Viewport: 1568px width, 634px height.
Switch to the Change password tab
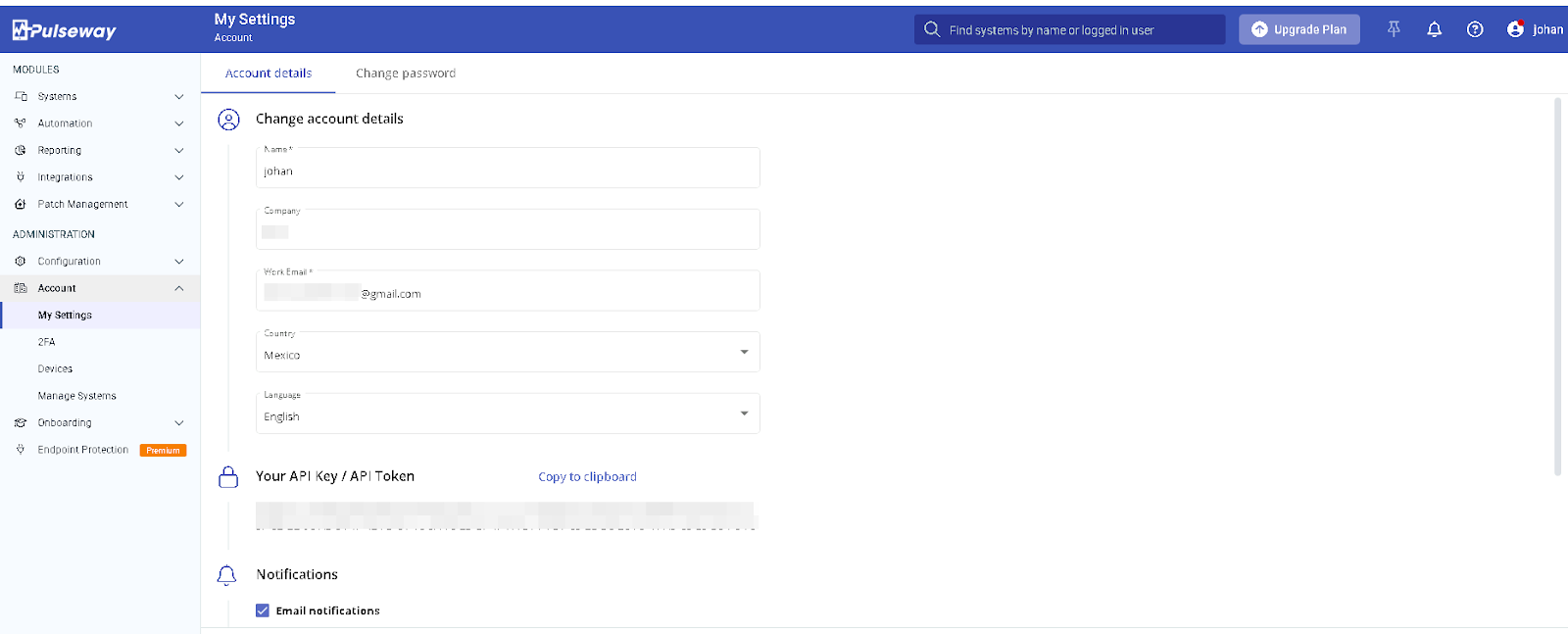(405, 73)
